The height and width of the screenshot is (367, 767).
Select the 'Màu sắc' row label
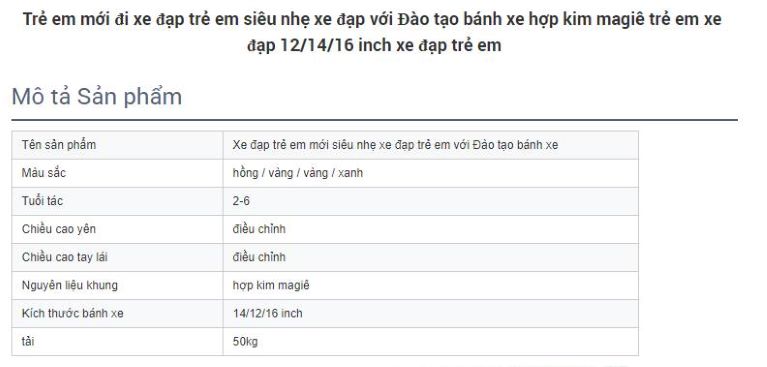tap(44, 173)
